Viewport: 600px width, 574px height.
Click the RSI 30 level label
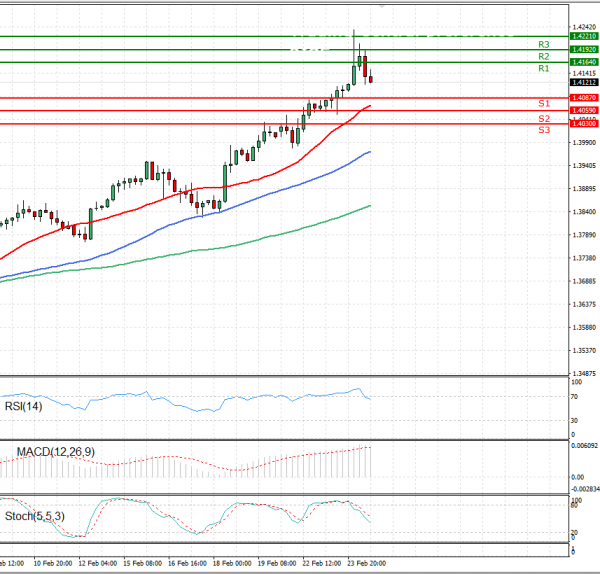point(574,421)
